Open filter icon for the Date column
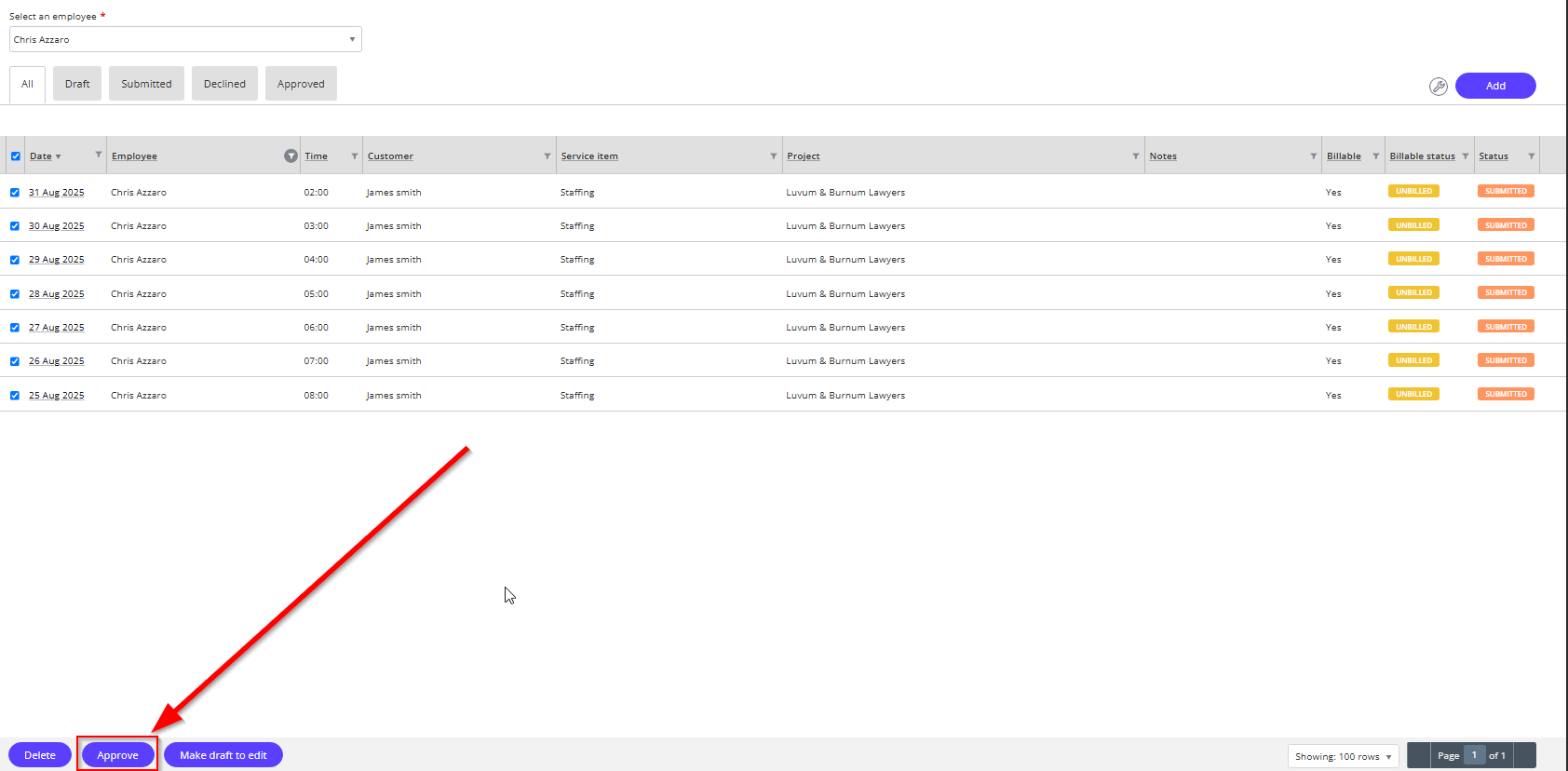The width and height of the screenshot is (1568, 771). (98, 155)
